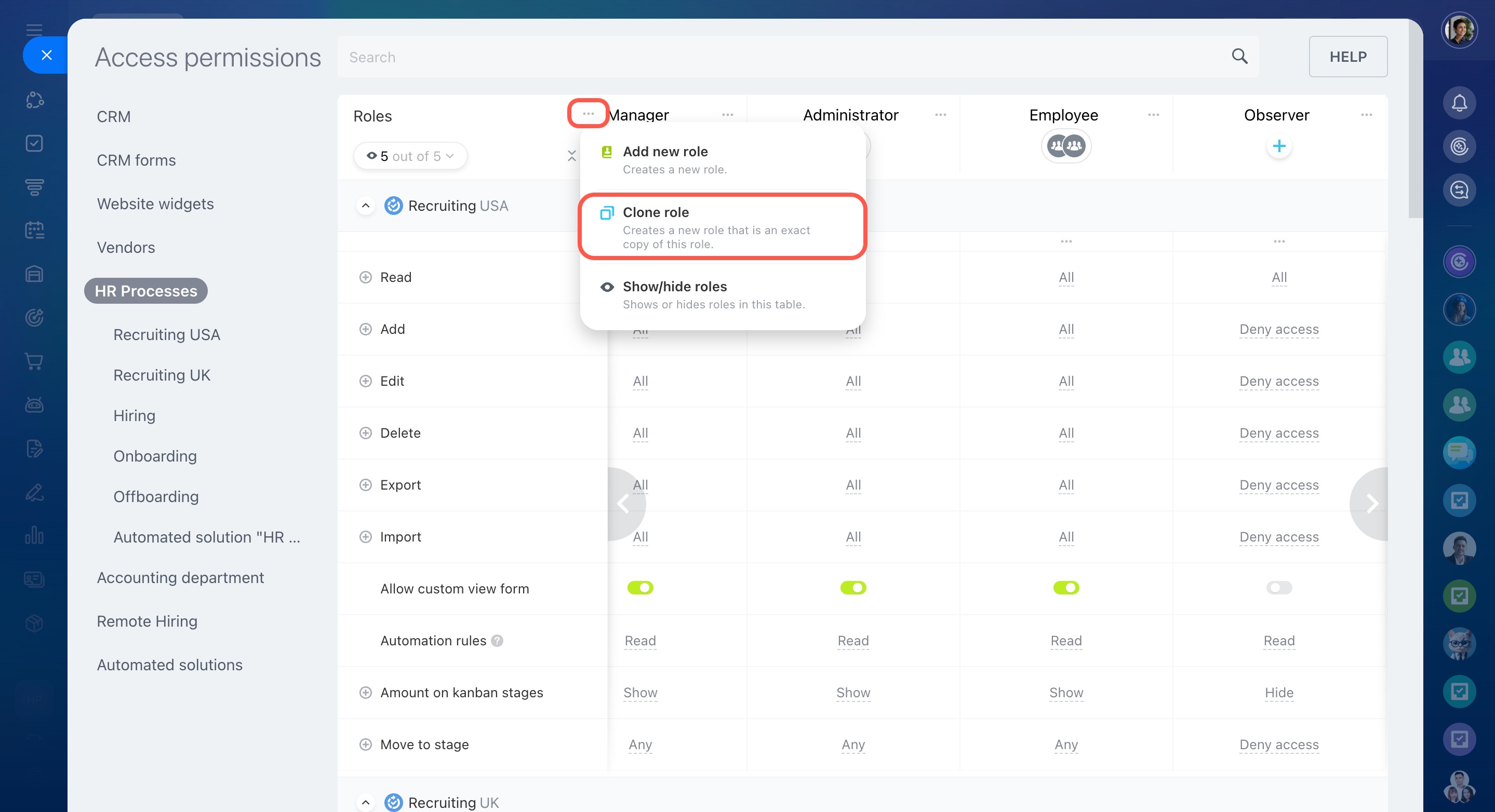The image size is (1495, 812).
Task: Open the 5 out of 5 dropdown
Action: coord(410,156)
